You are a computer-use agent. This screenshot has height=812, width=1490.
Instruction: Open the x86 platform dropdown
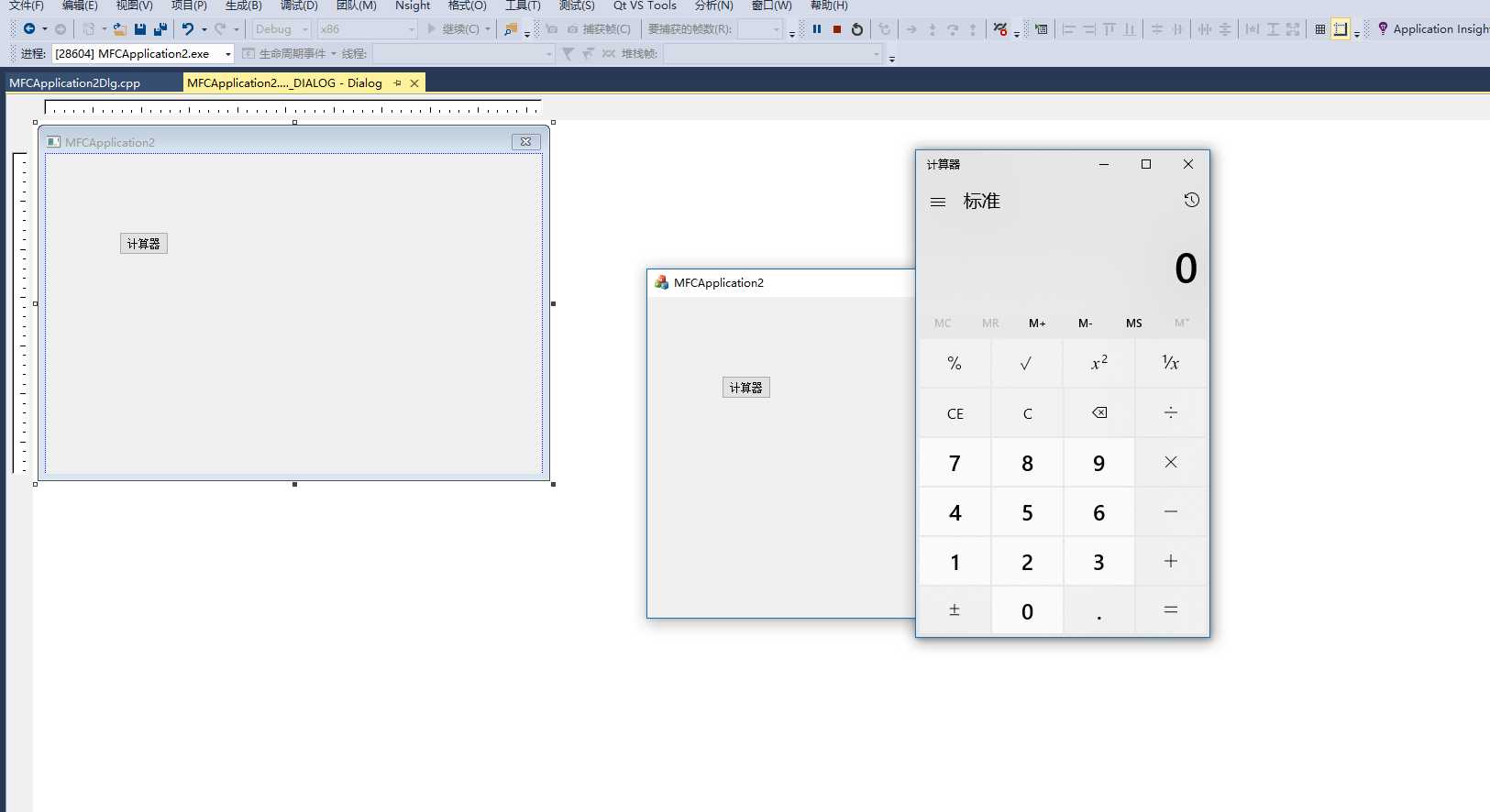pyautogui.click(x=368, y=29)
